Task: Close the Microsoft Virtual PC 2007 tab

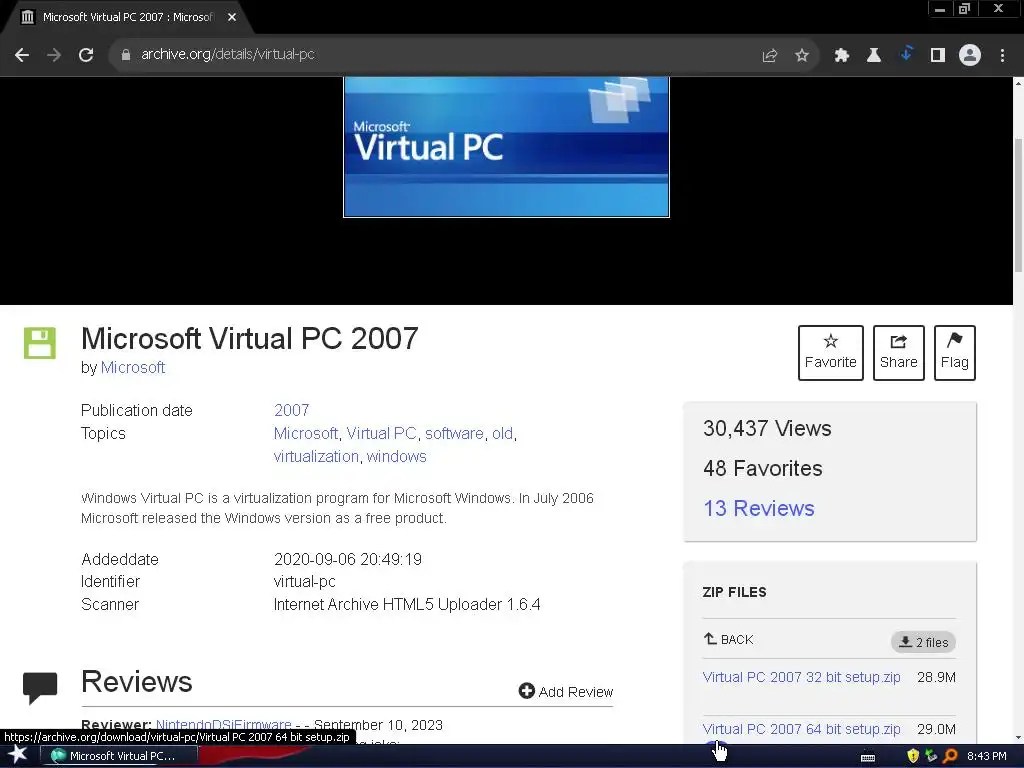Action: click(232, 17)
